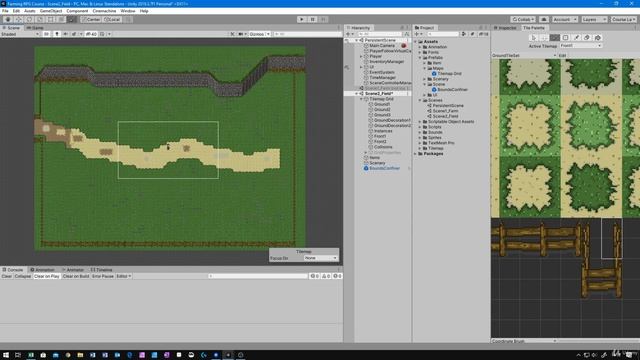
Task: Toggle Center pivot mode
Action: point(91,19)
